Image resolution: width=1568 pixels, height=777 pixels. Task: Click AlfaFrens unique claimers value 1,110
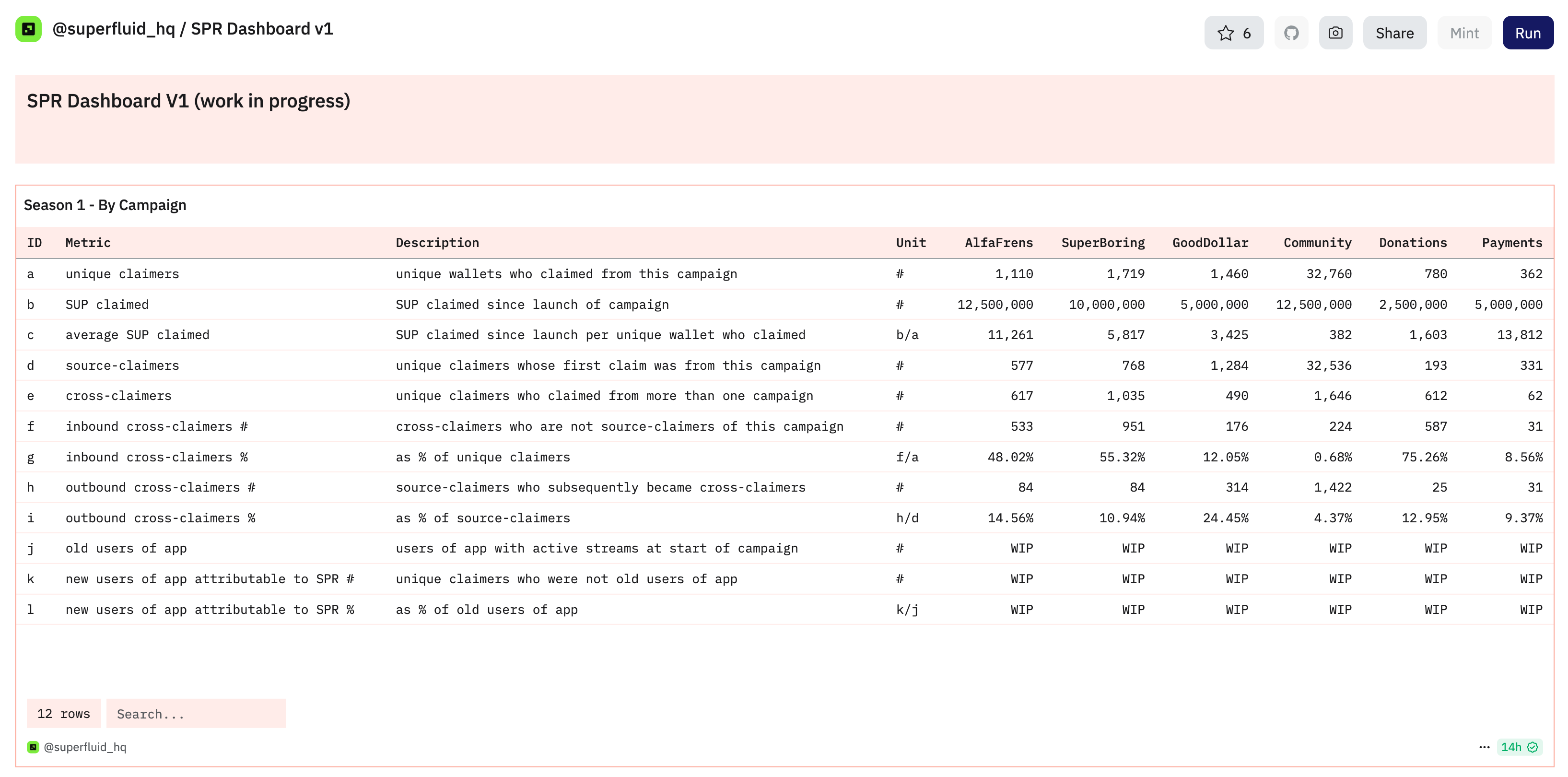1014,274
